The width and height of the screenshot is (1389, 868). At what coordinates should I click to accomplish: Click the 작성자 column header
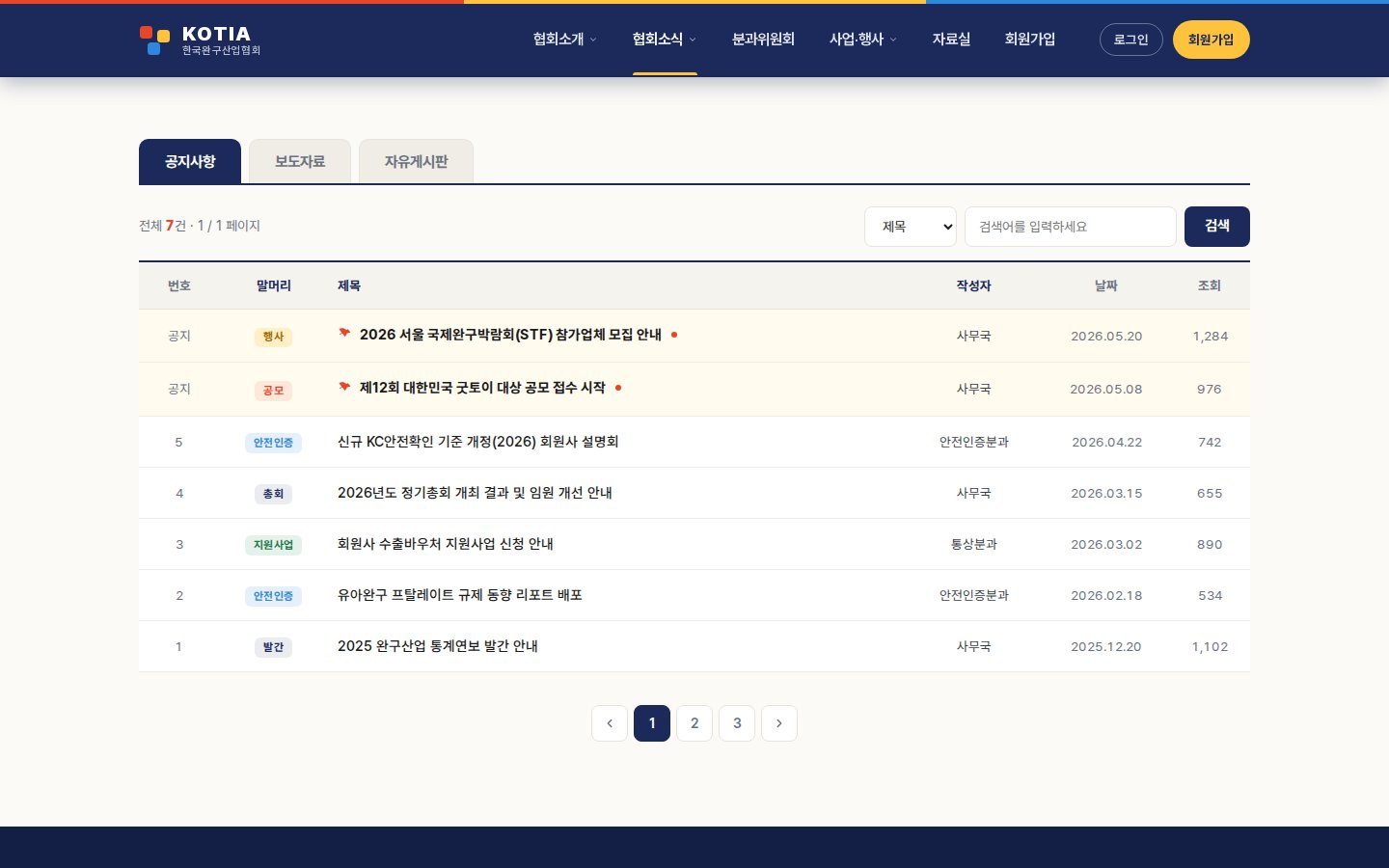tap(974, 285)
